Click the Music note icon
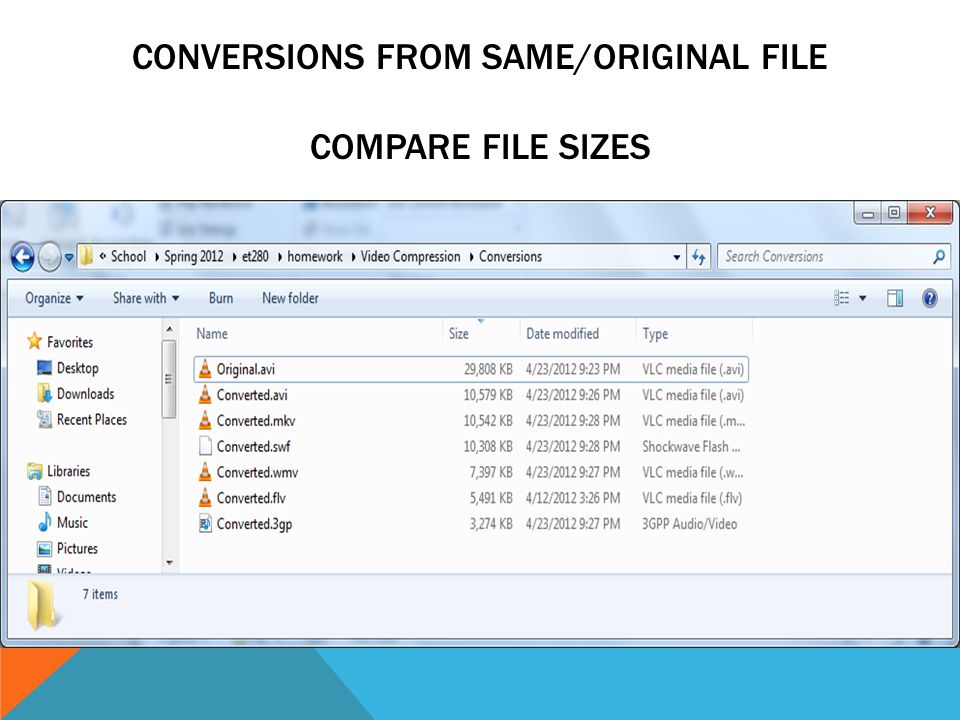The width and height of the screenshot is (960, 720). (44, 522)
